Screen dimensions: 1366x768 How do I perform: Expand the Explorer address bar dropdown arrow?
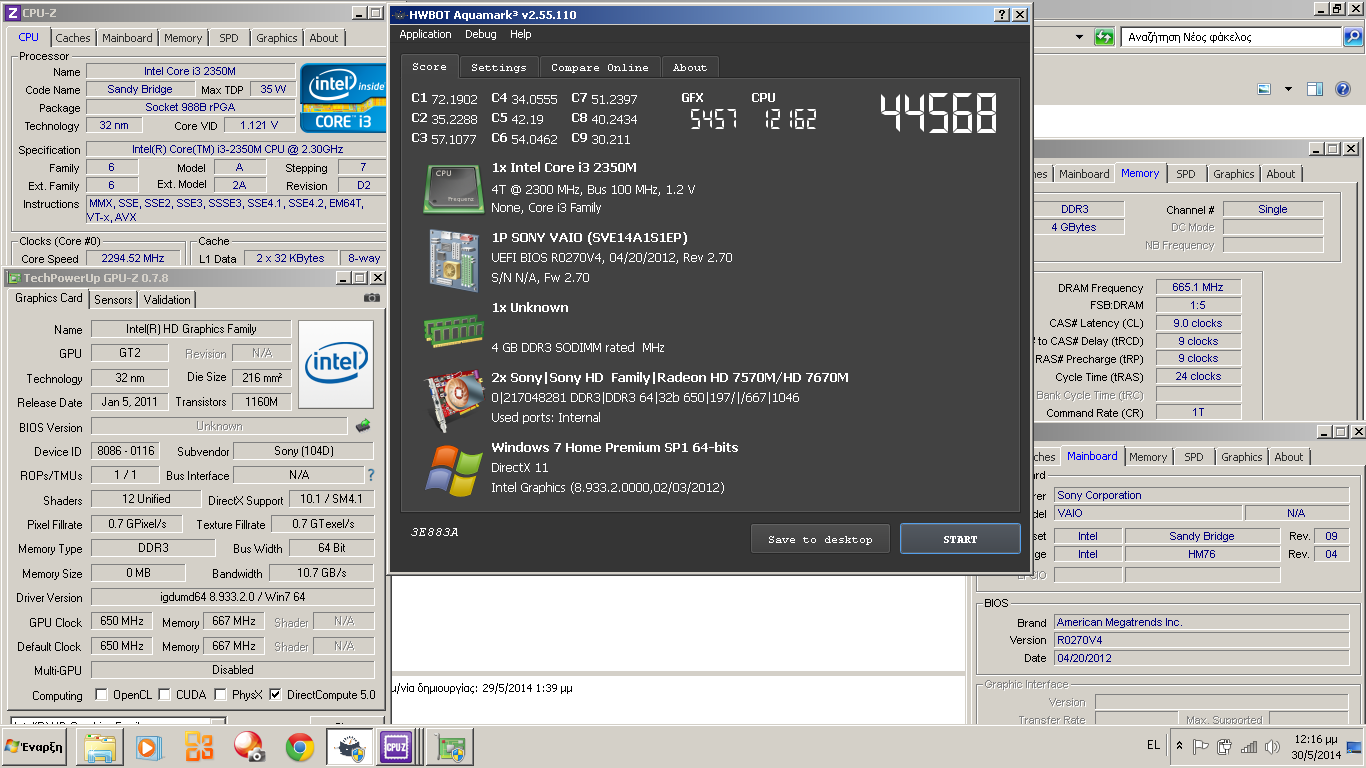tap(1079, 37)
